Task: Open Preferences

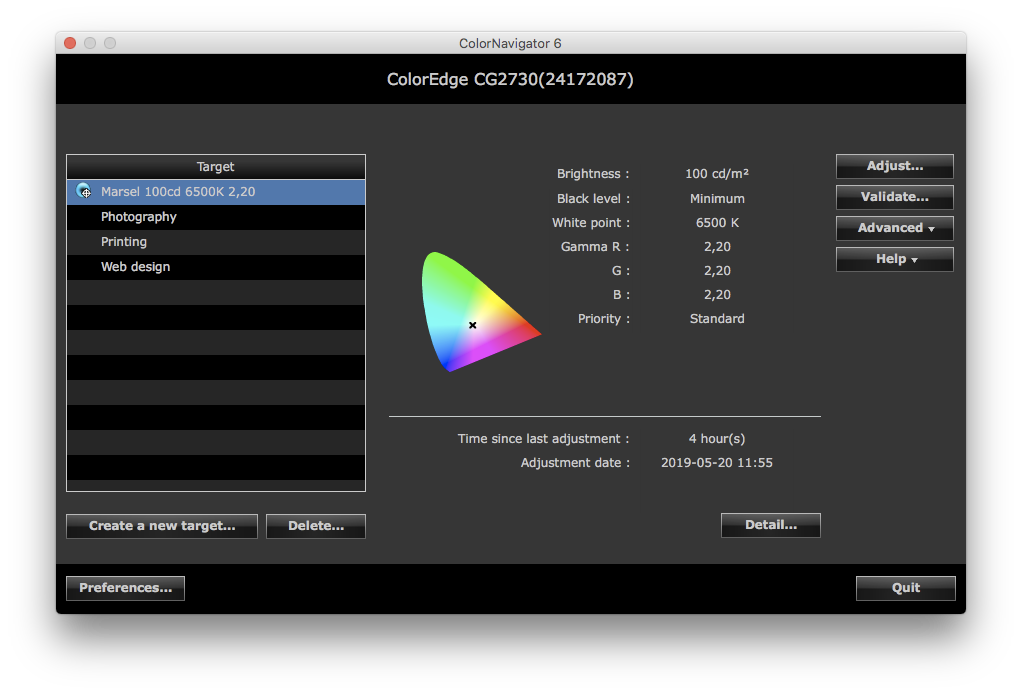Action: (x=125, y=588)
